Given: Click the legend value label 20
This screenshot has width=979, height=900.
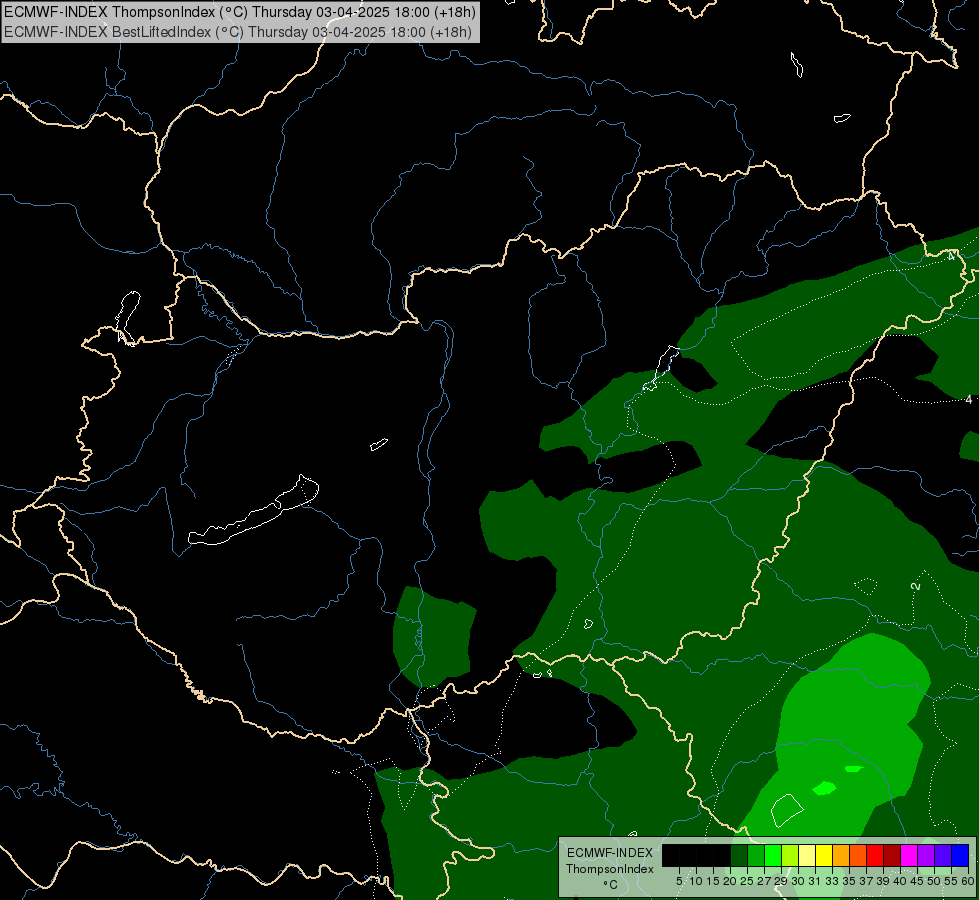Looking at the screenshot, I should [x=730, y=881].
